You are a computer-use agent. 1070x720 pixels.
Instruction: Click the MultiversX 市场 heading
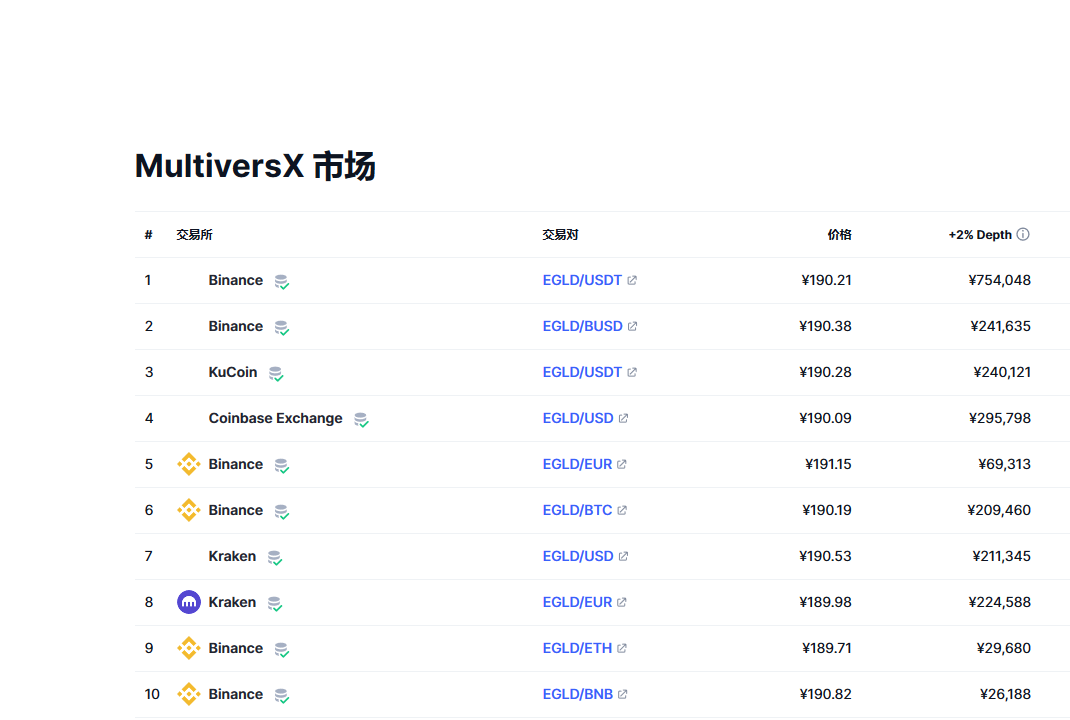point(255,166)
